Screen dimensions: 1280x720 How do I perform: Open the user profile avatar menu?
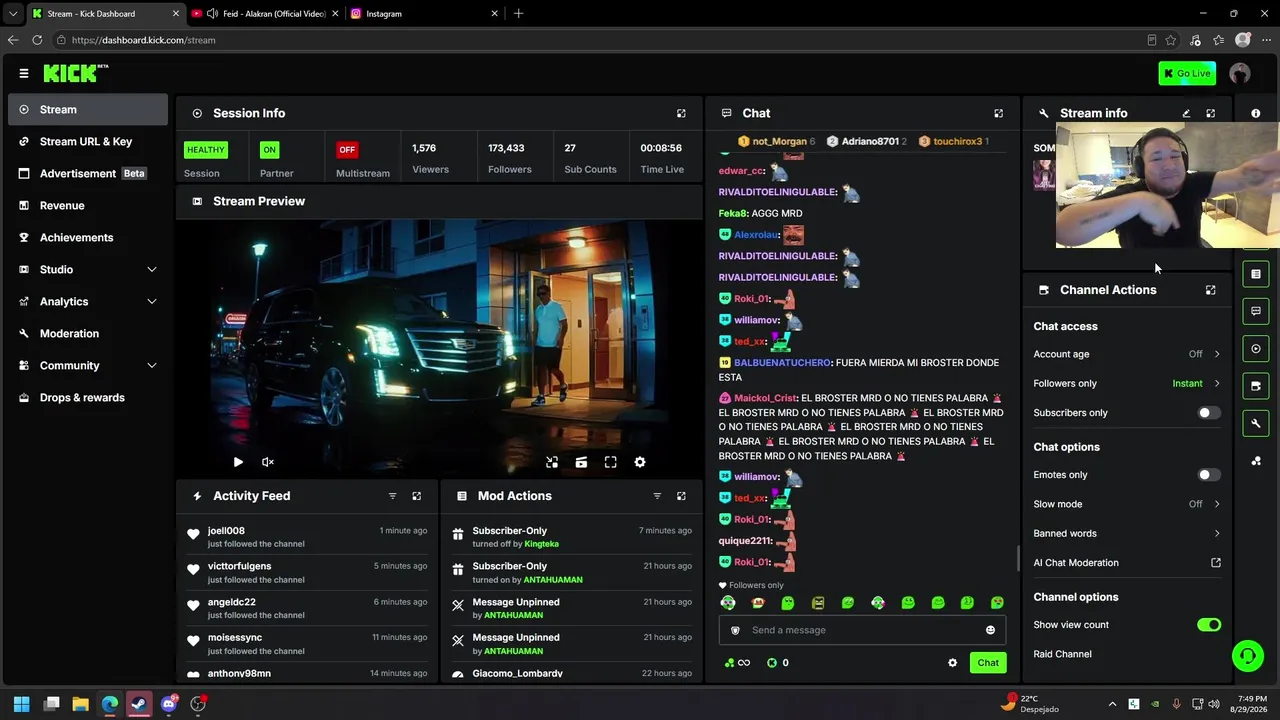click(x=1240, y=73)
